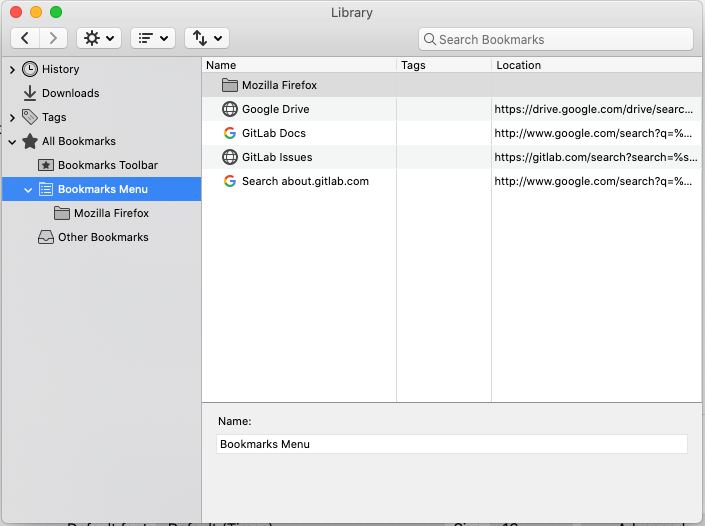The height and width of the screenshot is (526, 705).
Task: Select Downloads in the sidebar
Action: click(71, 93)
